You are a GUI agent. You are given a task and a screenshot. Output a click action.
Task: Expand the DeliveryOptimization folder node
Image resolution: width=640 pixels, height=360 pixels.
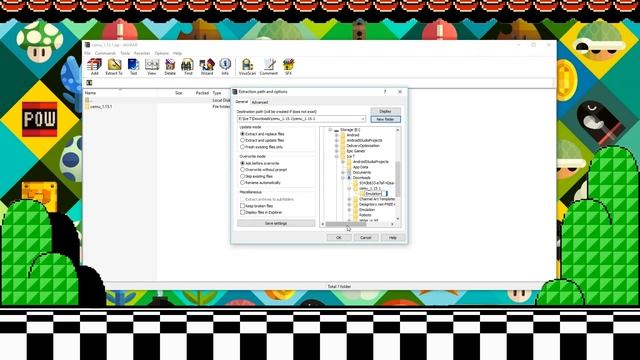tap(336, 146)
